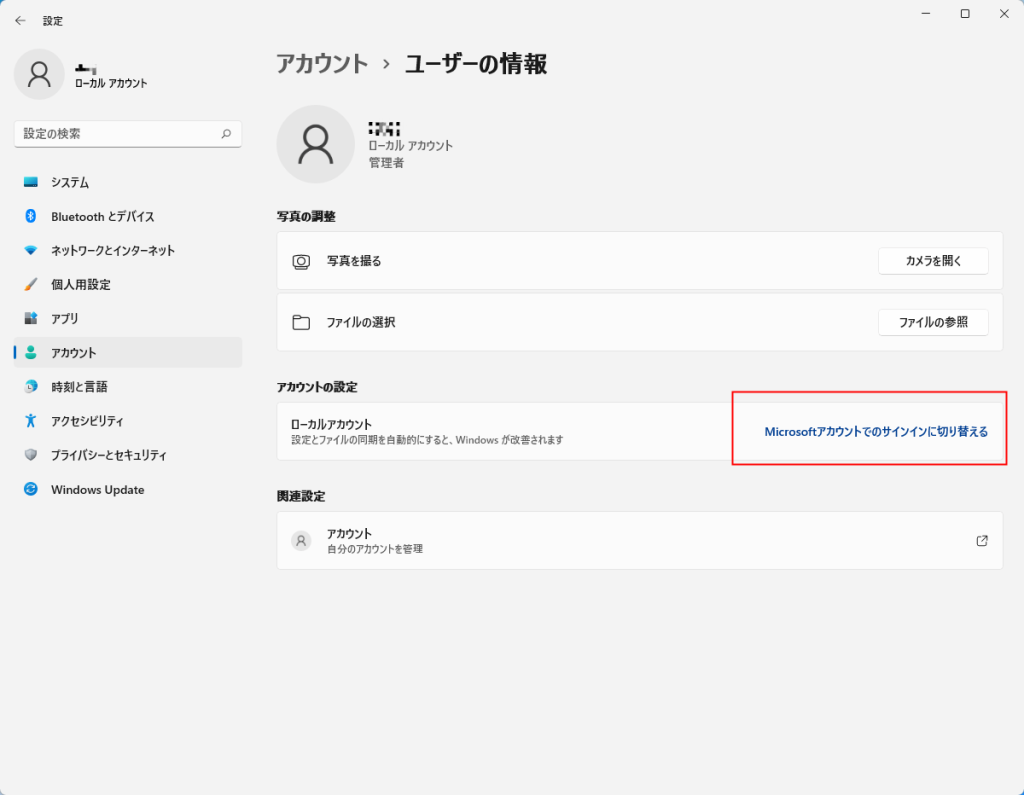Click the ファイルの参照 button

(932, 322)
